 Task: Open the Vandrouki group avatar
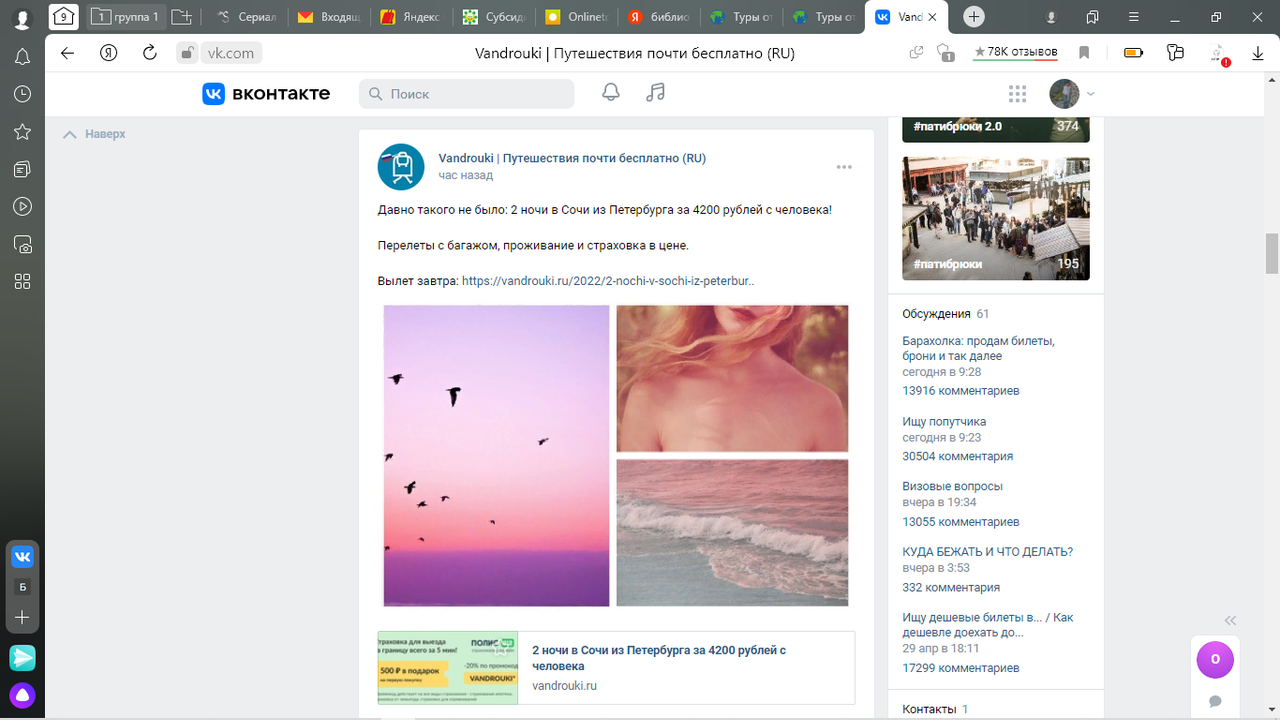(x=401, y=166)
